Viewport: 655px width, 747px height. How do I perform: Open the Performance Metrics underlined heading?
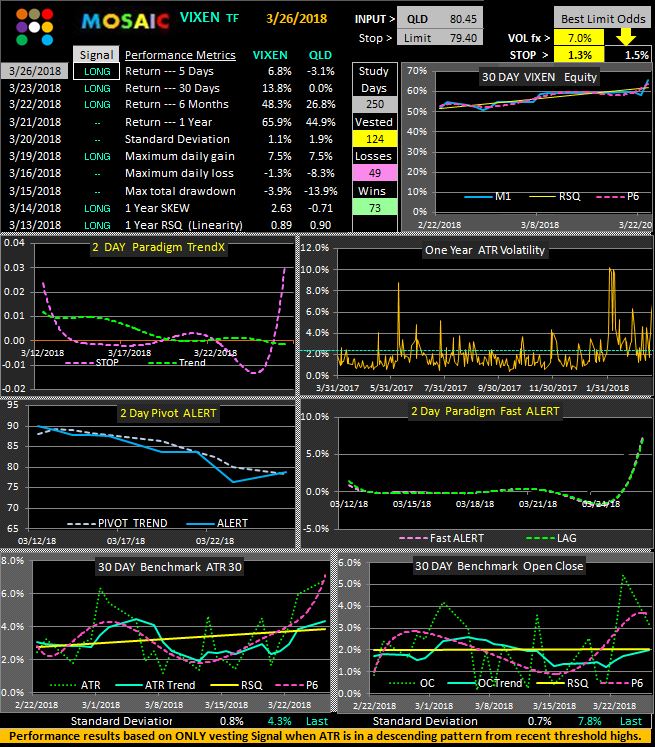[x=180, y=55]
